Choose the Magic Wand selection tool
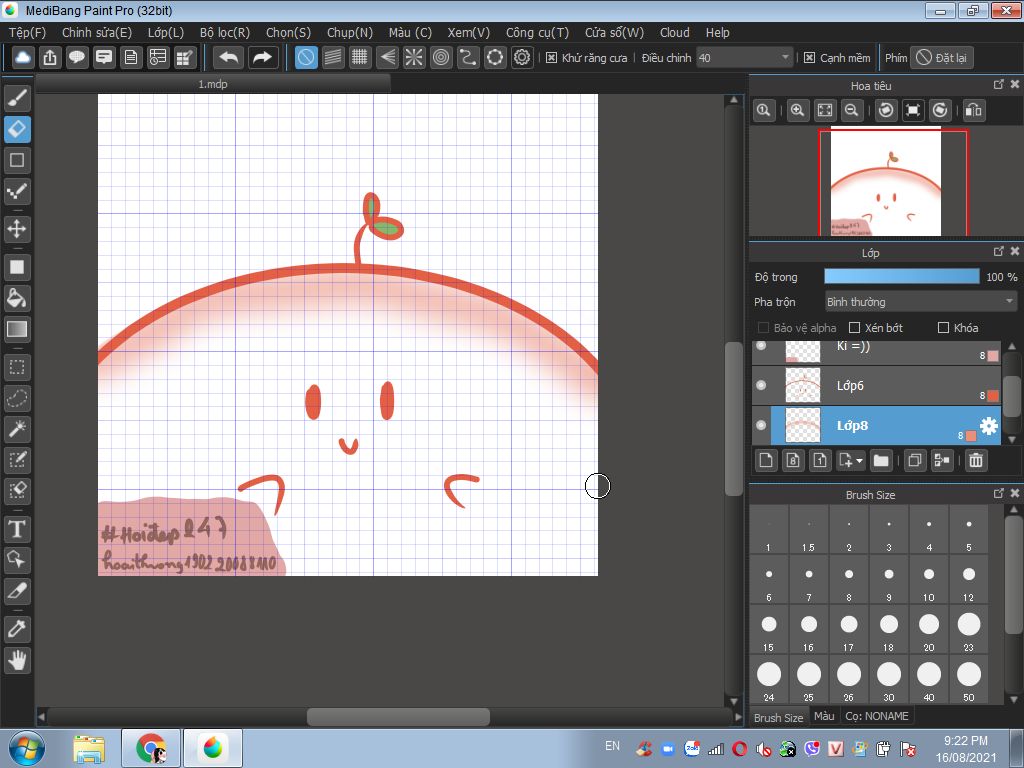Image resolution: width=1024 pixels, height=768 pixels. (17, 429)
